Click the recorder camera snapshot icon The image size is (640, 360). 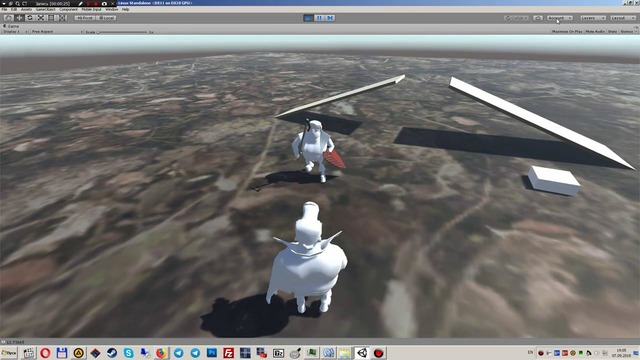coord(104,3)
